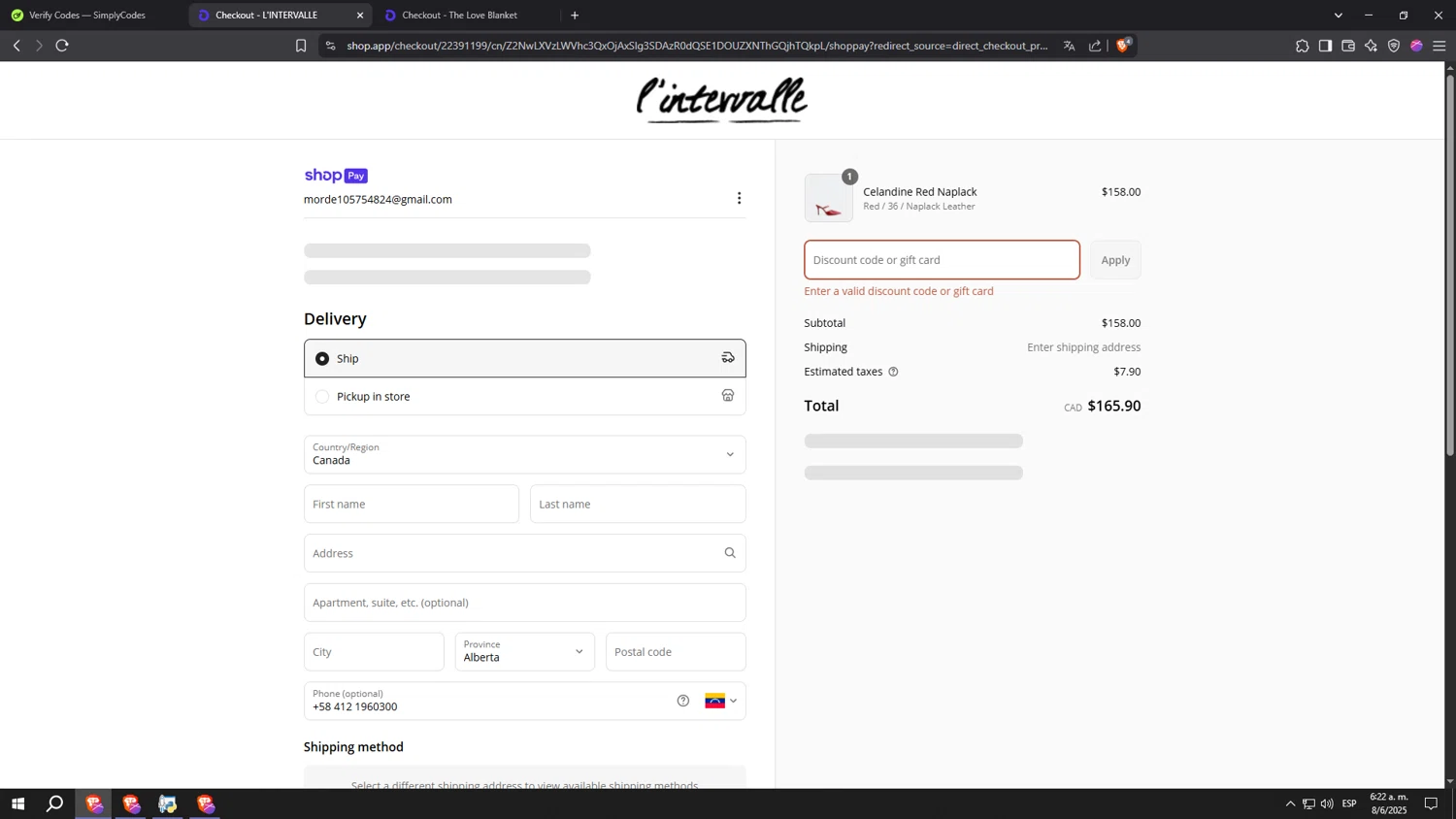The image size is (1456, 819).
Task: Open Windows taskbar search
Action: tap(55, 803)
